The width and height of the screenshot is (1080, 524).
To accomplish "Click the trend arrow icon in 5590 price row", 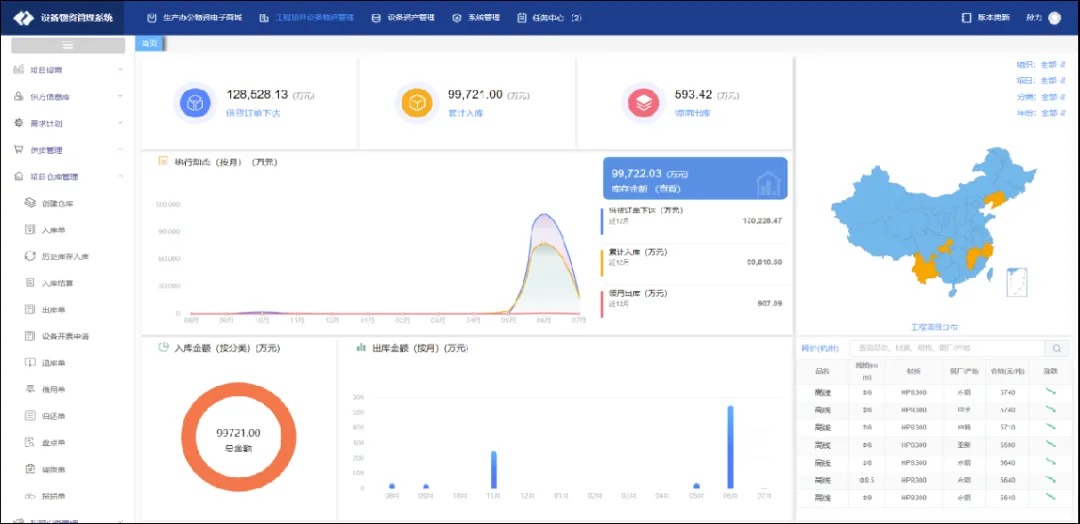I will pos(1050,444).
